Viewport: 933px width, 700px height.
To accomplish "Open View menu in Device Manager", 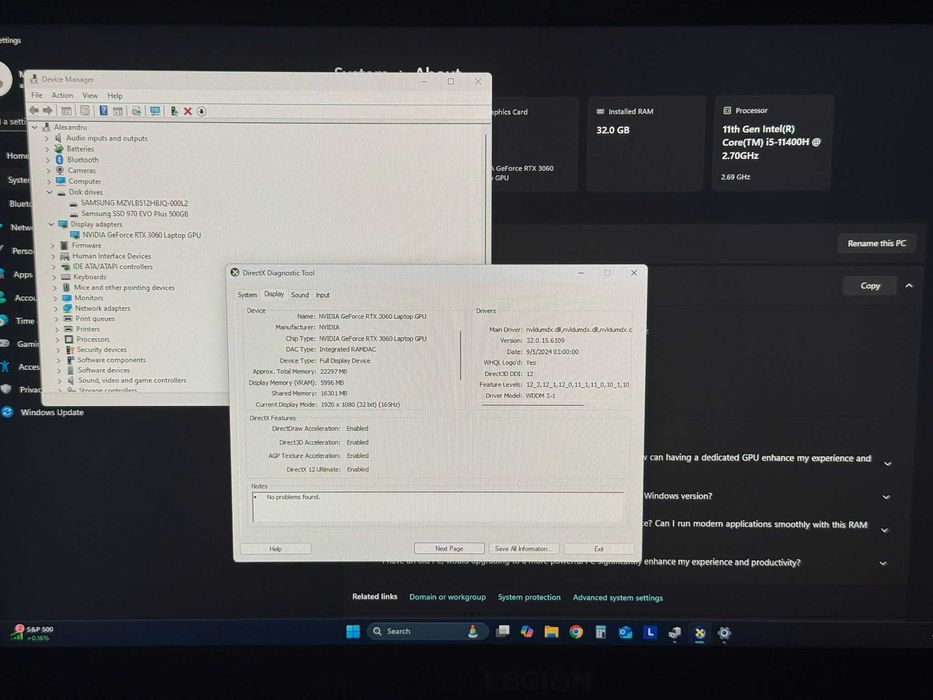I will click(90, 95).
